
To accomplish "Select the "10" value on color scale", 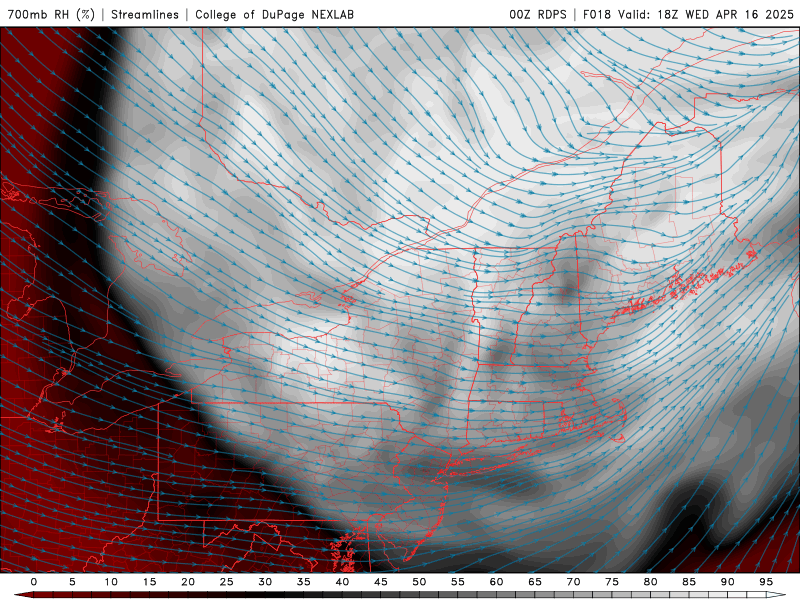I will pos(111,582).
